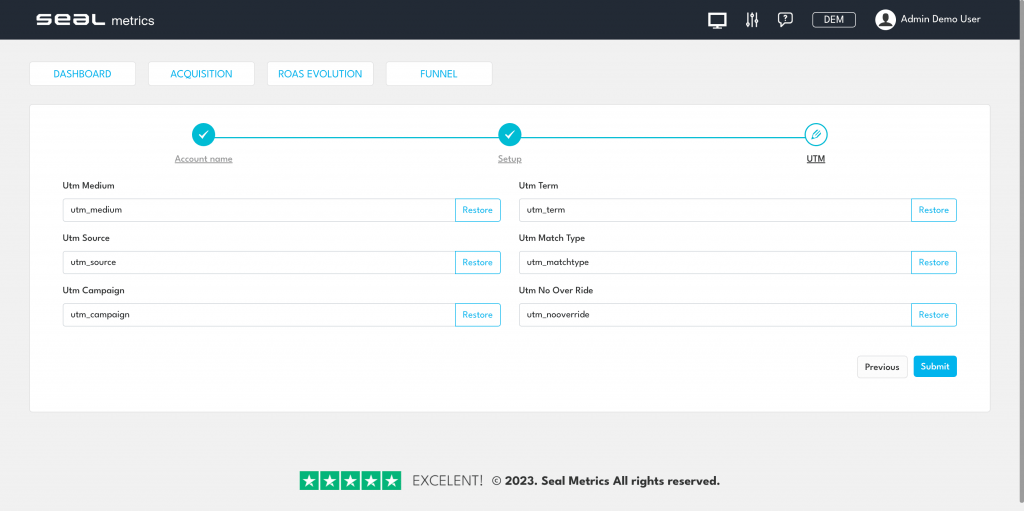This screenshot has width=1024, height=511.
Task: Go back with the Previous button
Action: (x=881, y=367)
